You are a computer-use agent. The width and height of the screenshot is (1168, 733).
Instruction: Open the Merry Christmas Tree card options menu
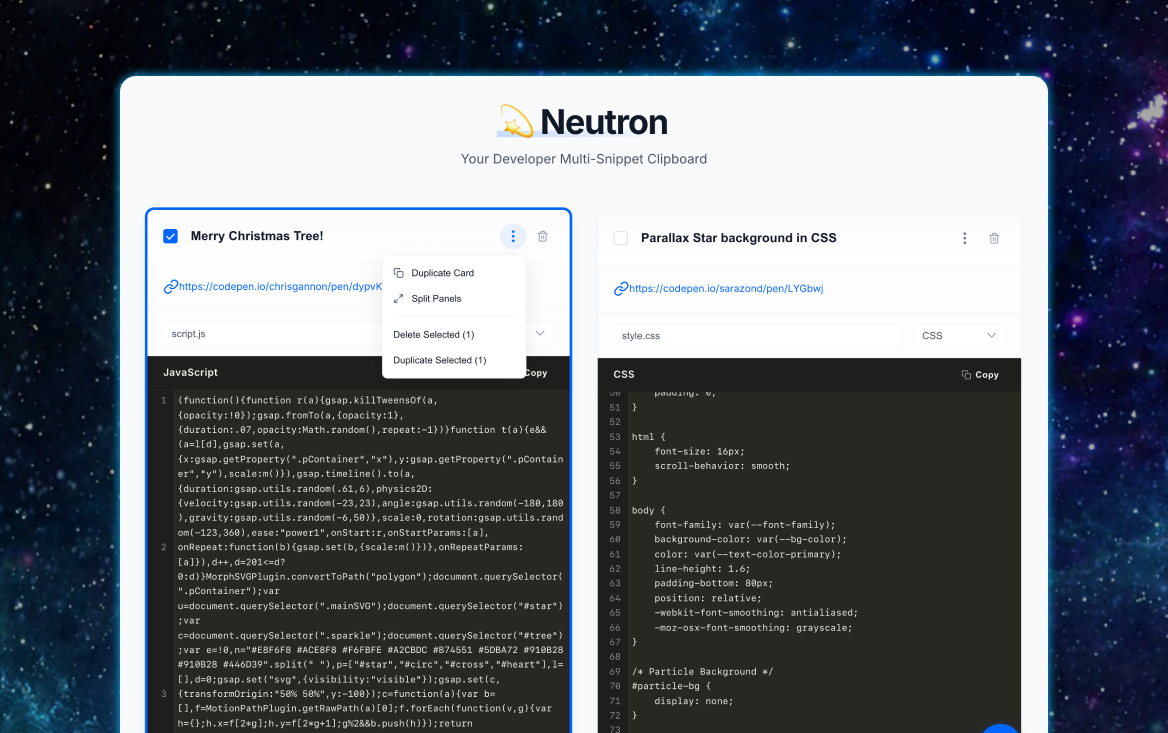click(513, 236)
